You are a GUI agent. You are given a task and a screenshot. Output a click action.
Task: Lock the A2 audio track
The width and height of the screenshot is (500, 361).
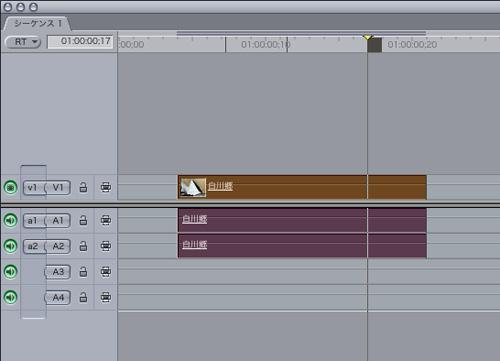[83, 246]
